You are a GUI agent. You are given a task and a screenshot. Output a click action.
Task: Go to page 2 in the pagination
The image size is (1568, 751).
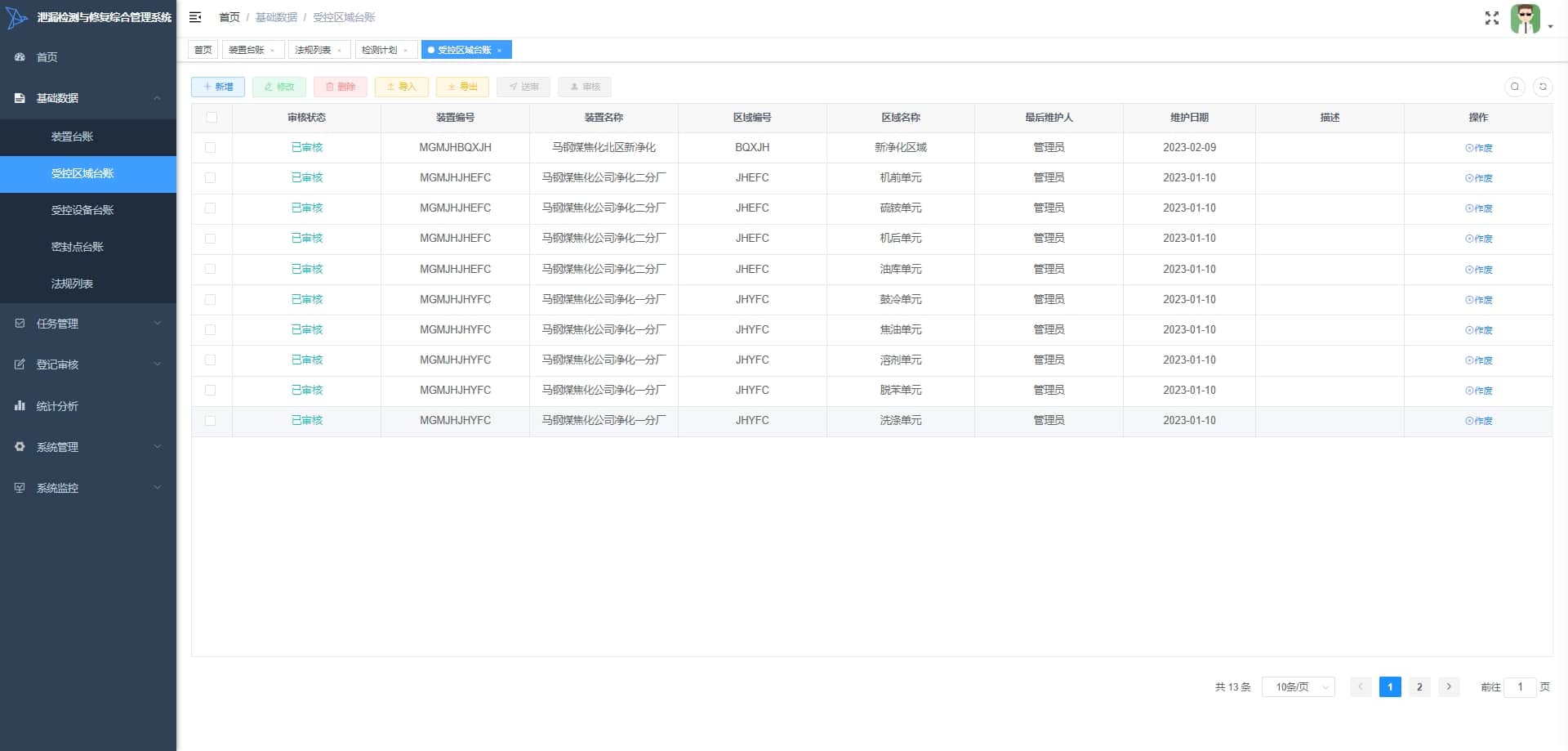coord(1419,686)
